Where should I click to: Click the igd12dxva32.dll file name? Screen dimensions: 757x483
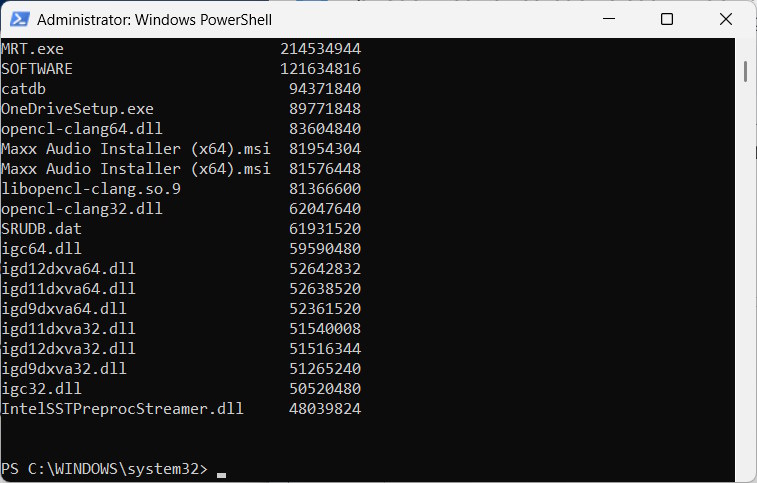68,349
